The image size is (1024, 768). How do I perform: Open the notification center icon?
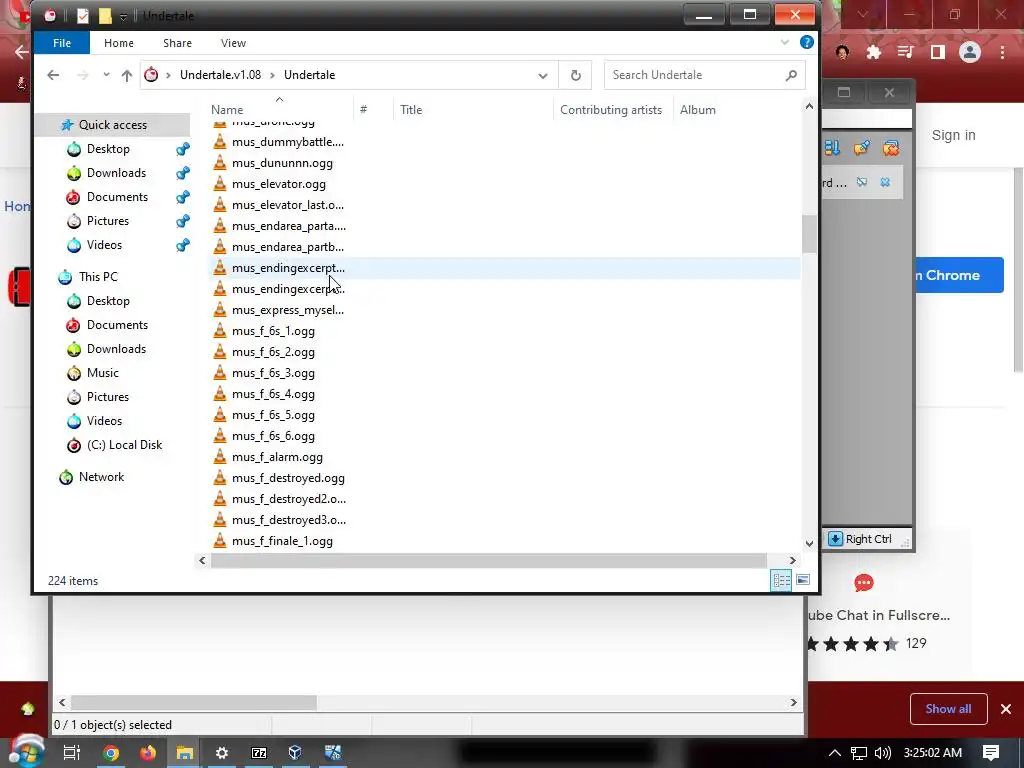(x=991, y=753)
